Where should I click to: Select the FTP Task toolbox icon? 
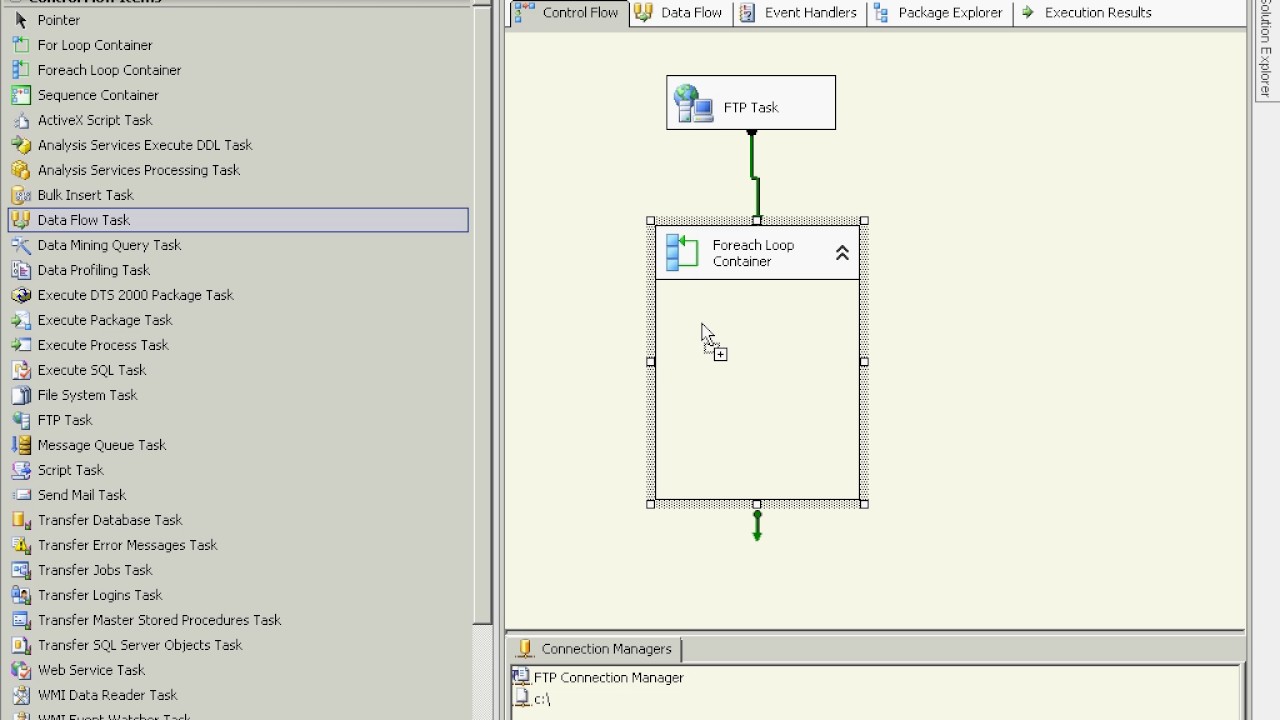coord(21,420)
